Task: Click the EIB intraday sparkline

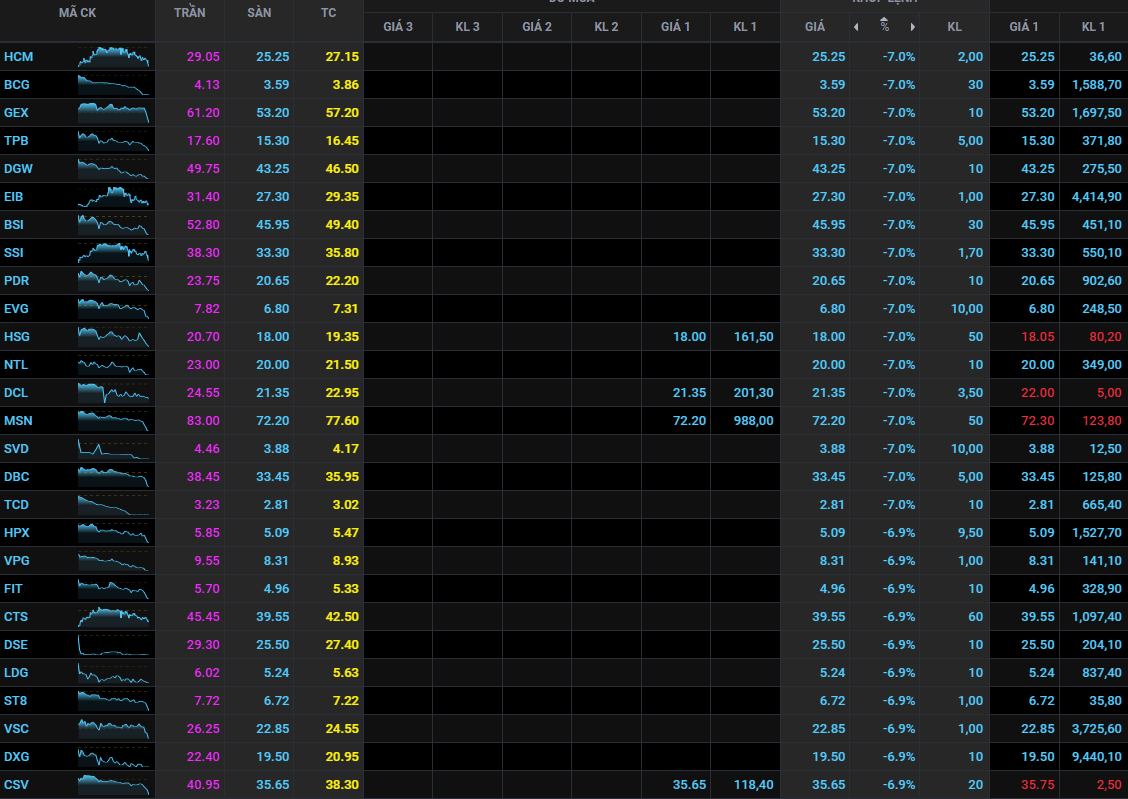Action: click(x=114, y=197)
